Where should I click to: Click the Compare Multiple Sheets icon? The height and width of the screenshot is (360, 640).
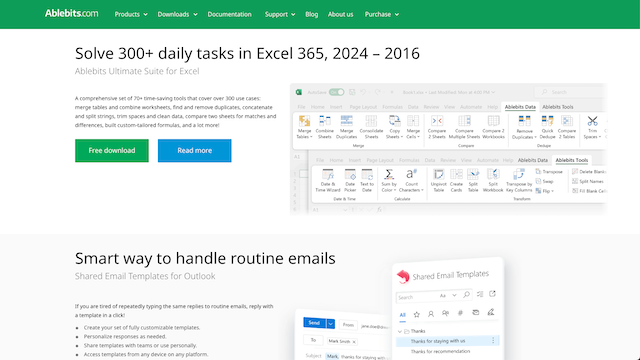(x=464, y=121)
